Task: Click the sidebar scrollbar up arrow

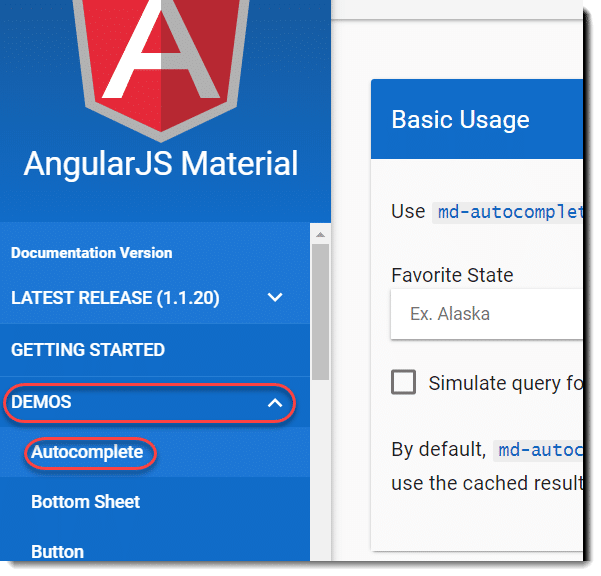Action: tap(320, 235)
